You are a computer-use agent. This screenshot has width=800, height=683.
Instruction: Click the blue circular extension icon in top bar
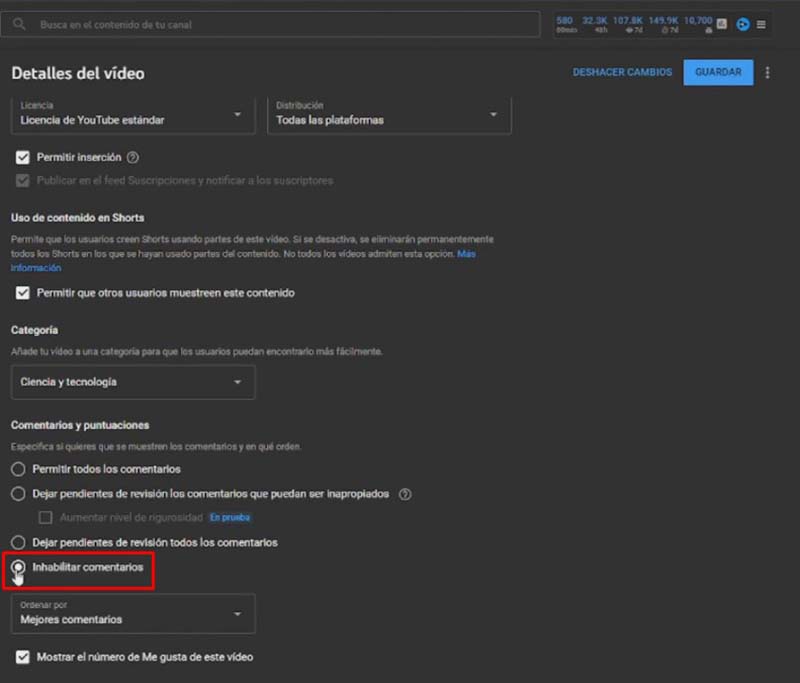pos(743,24)
